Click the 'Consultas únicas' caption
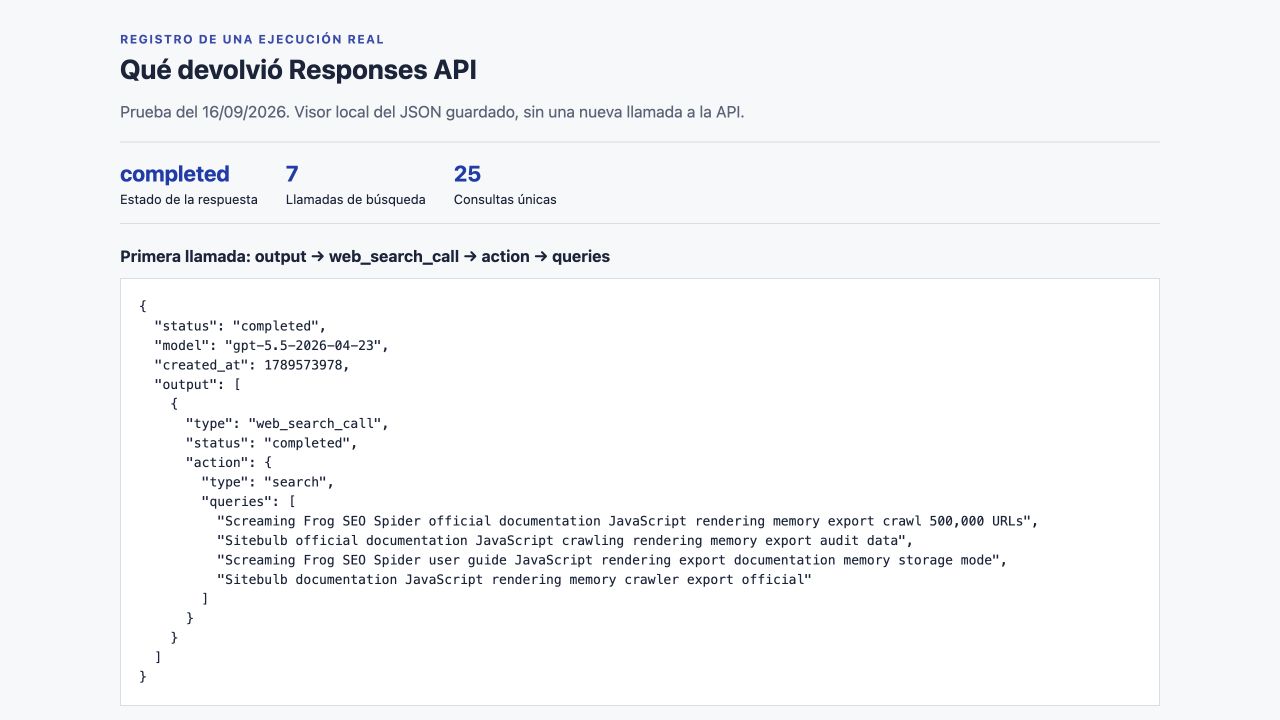Viewport: 1280px width, 720px height. point(505,199)
